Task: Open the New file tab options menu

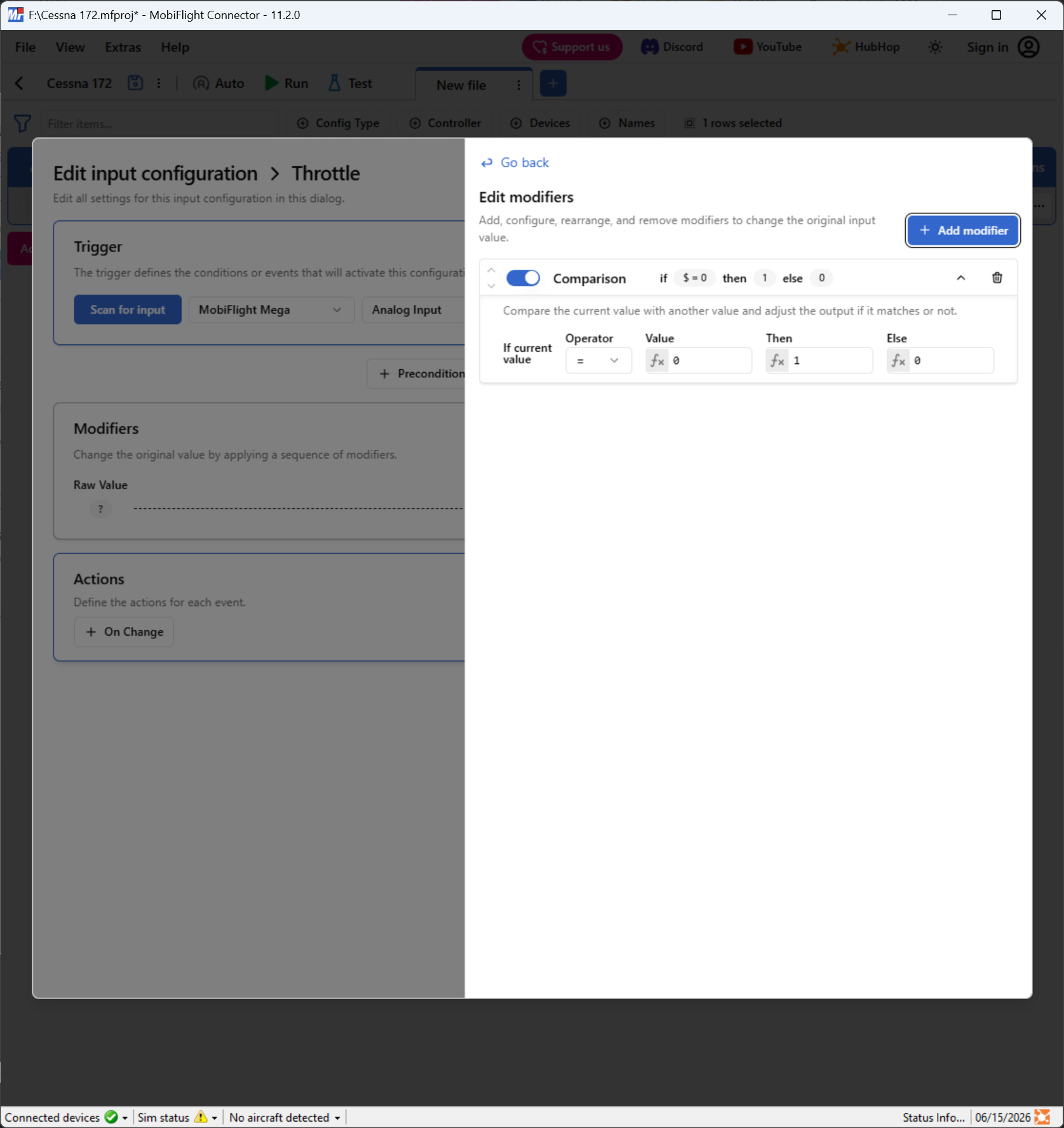Action: coord(519,85)
